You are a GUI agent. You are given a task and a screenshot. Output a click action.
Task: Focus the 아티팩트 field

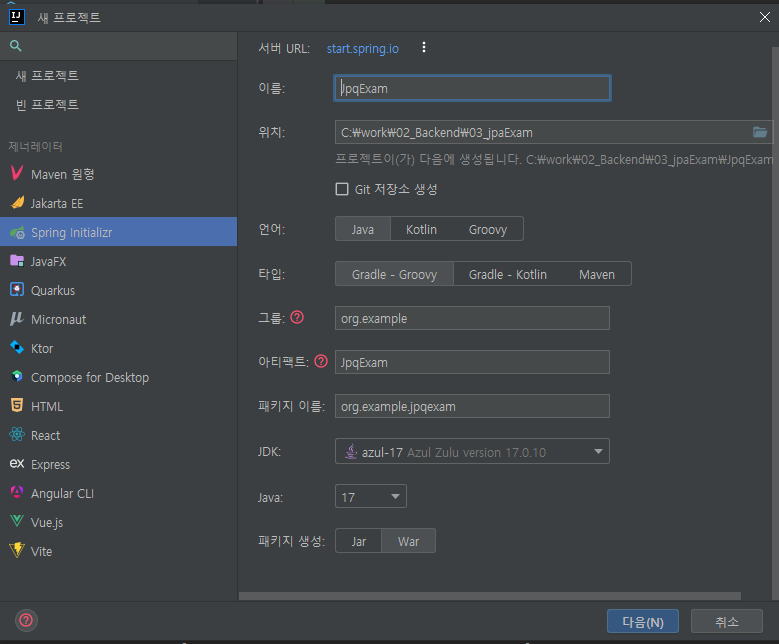pyautogui.click(x=472, y=362)
